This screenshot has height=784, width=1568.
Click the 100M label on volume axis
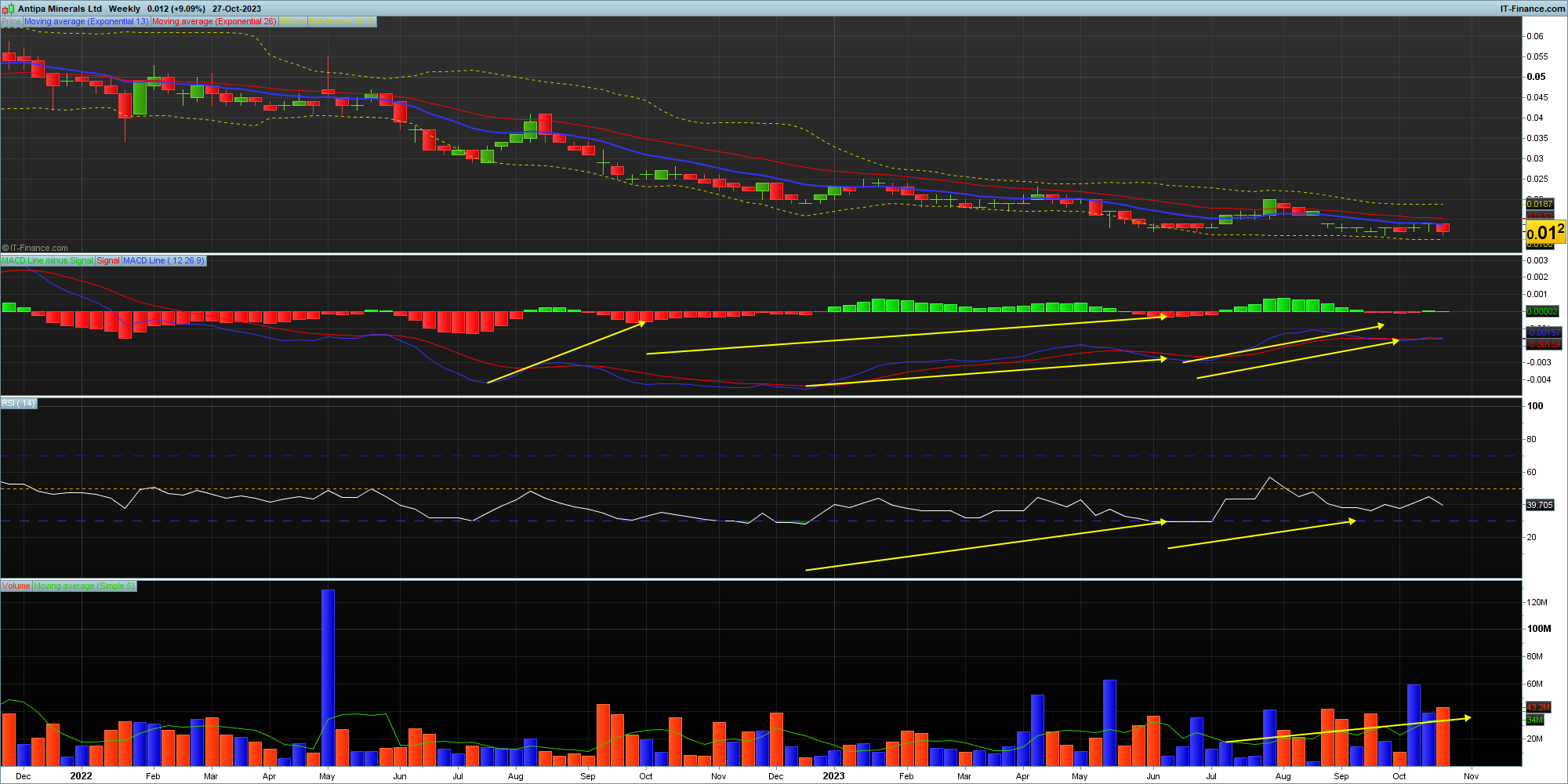[x=1539, y=629]
